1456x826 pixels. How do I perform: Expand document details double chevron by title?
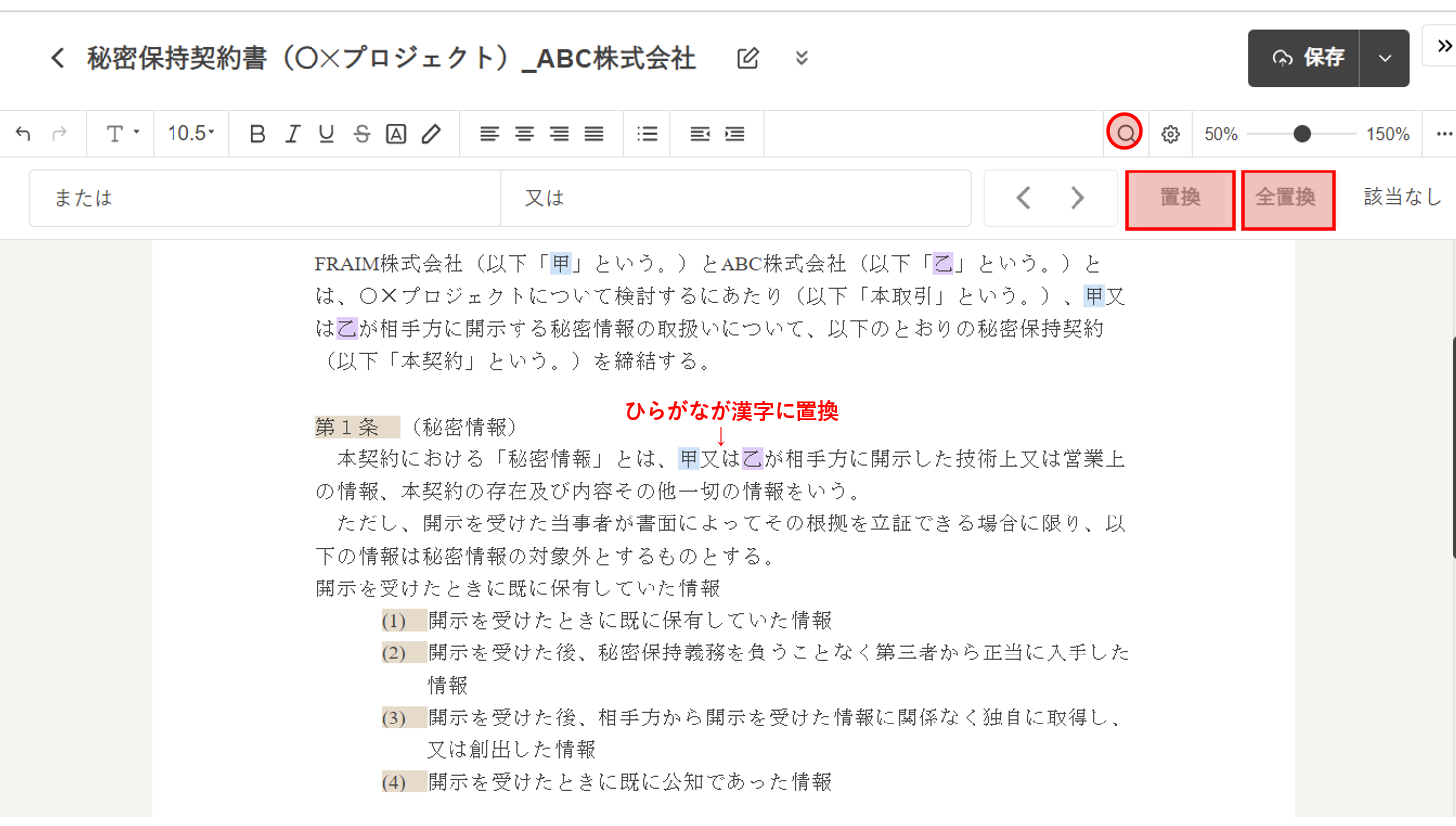click(x=801, y=58)
